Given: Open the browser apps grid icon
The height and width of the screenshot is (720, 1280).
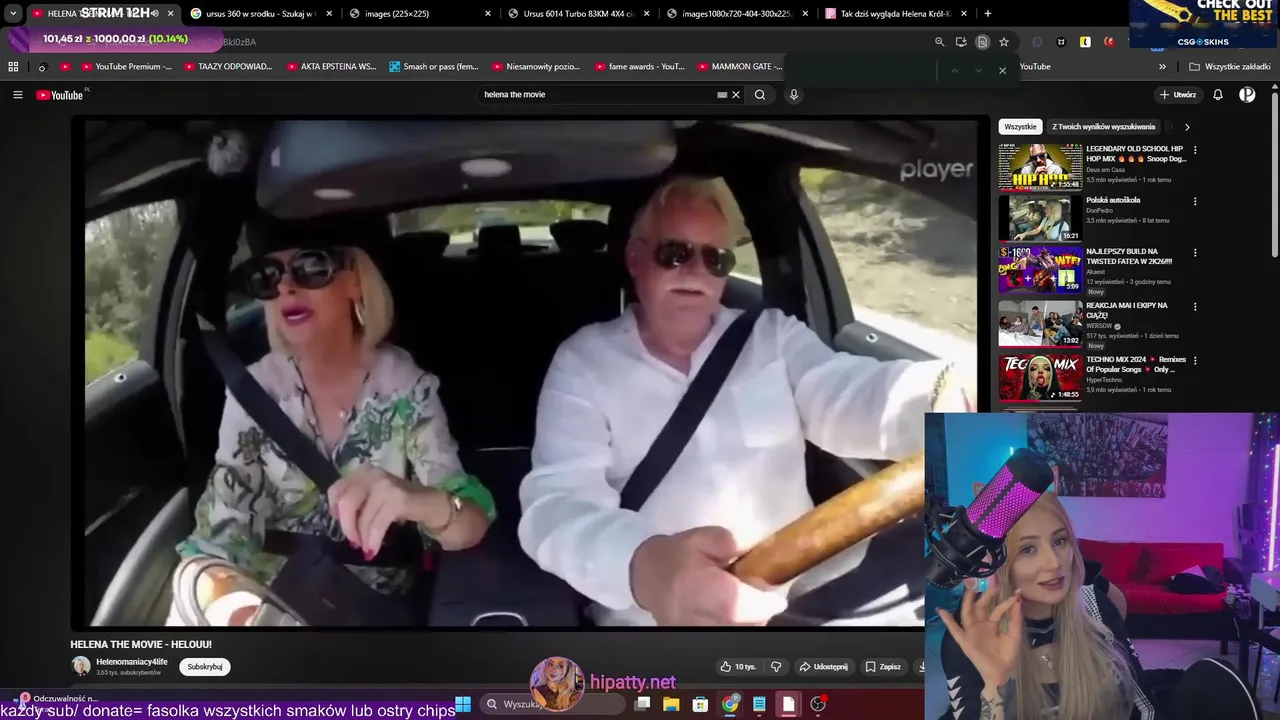Looking at the screenshot, I should coord(13,67).
